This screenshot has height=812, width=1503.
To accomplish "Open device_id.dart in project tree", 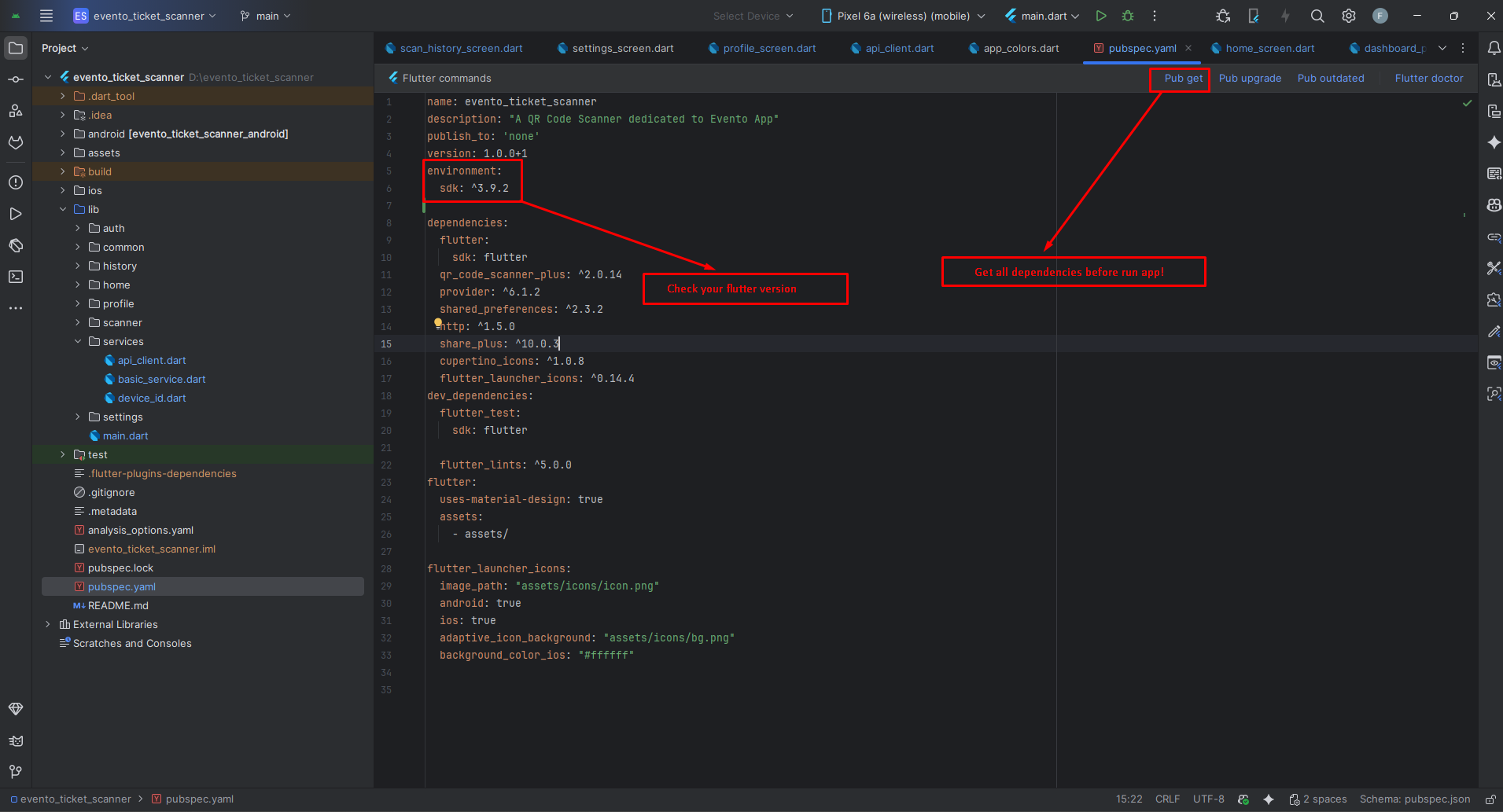I will point(152,398).
